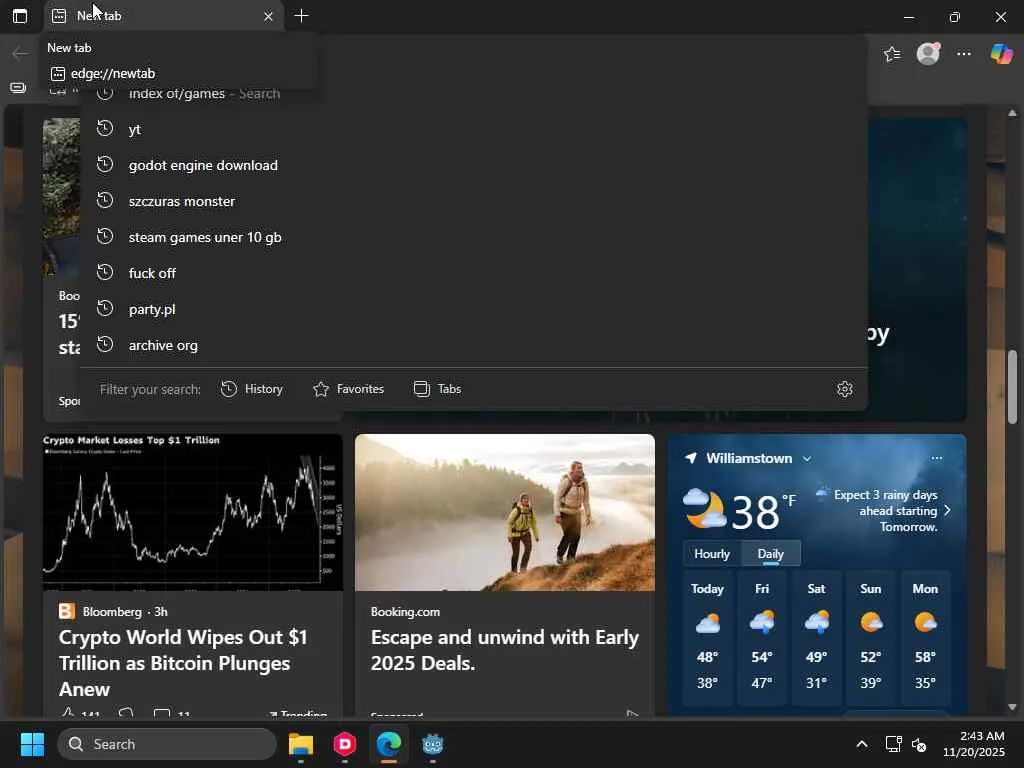Viewport: 1024px width, 768px height.
Task: Open the red D app on taskbar
Action: coord(345,744)
